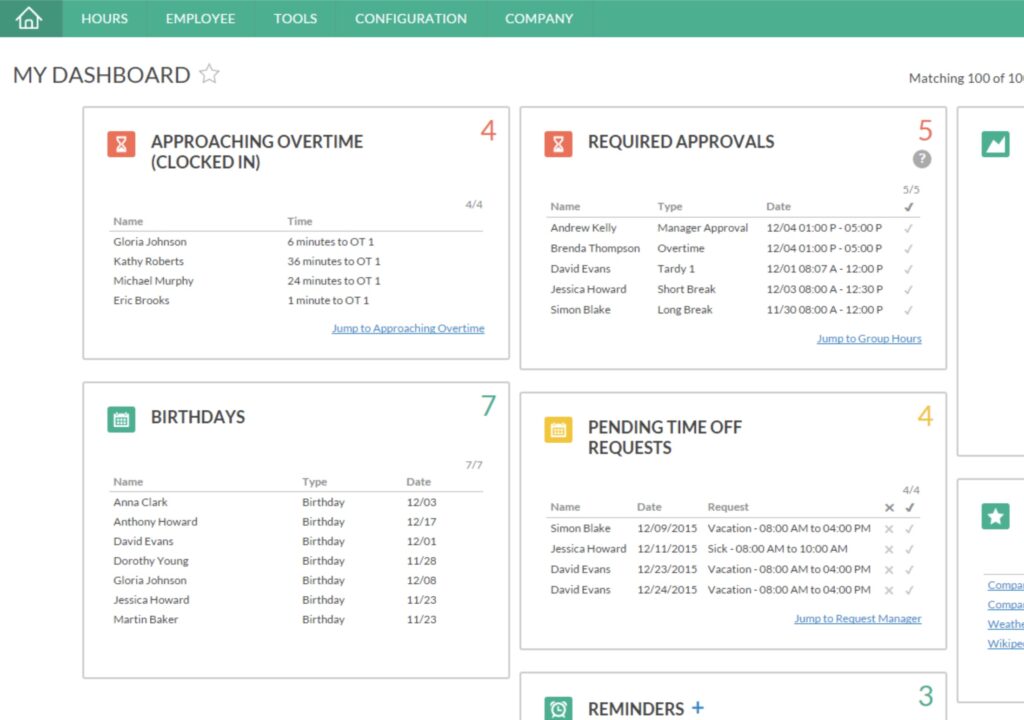Screen dimensions: 1024x720
Task: Open help question mark in Required Approvals
Action: [x=921, y=159]
